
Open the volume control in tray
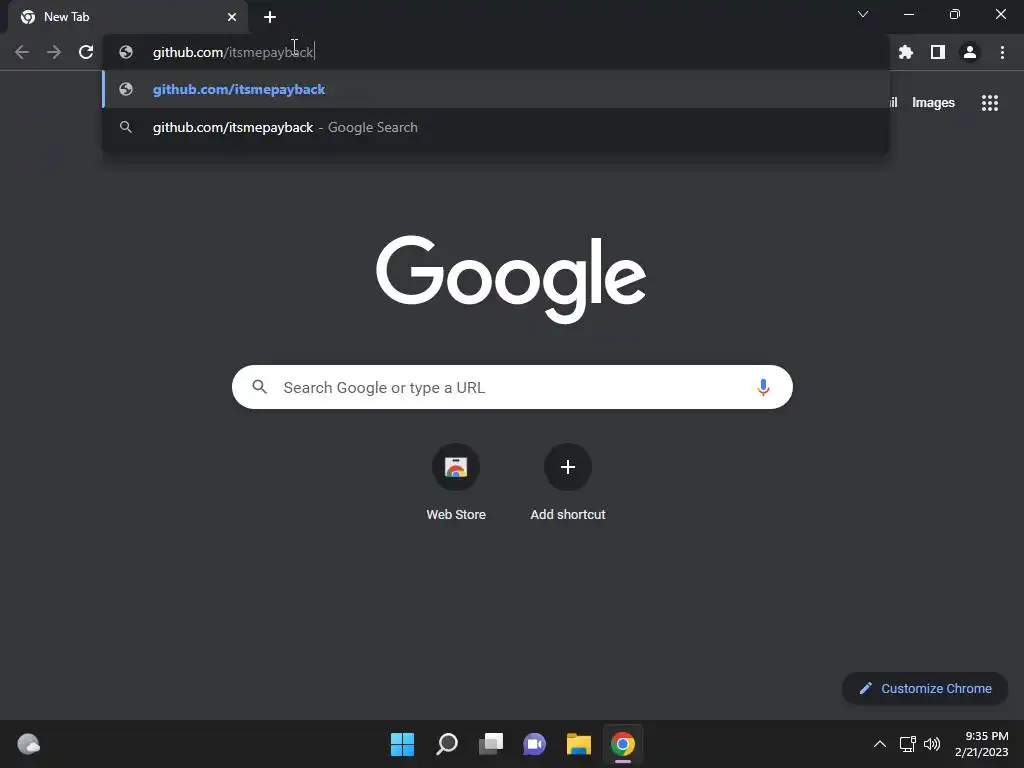tap(932, 744)
